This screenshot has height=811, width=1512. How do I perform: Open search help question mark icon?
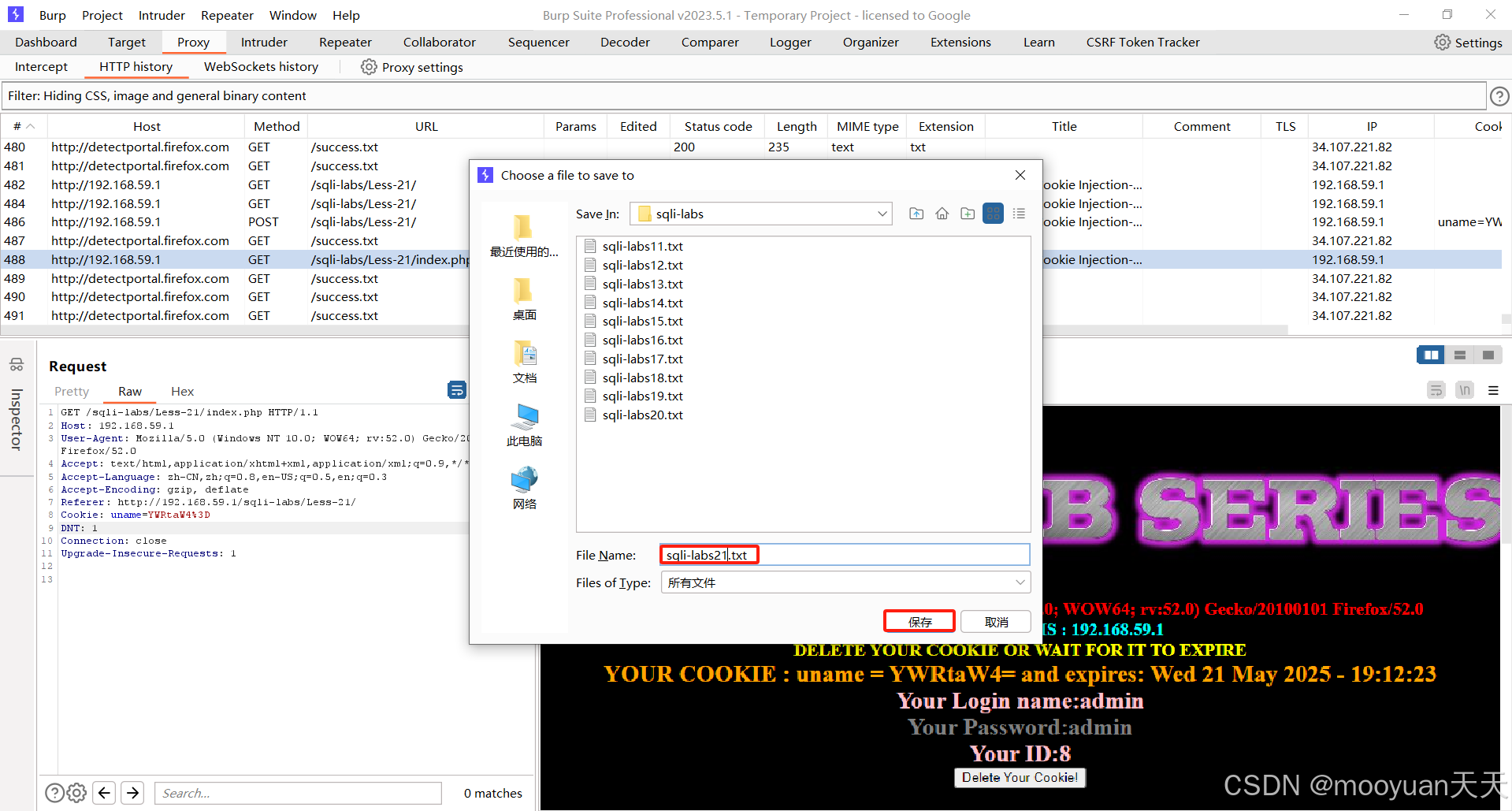point(54,793)
